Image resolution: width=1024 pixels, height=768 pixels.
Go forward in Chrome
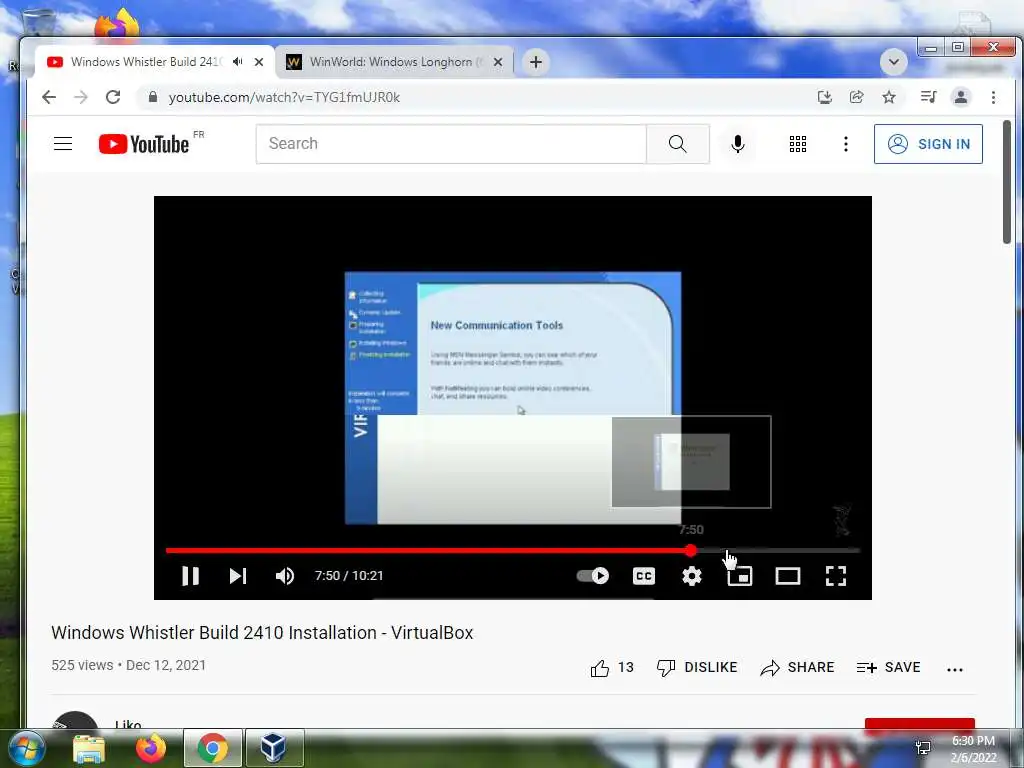(80, 97)
